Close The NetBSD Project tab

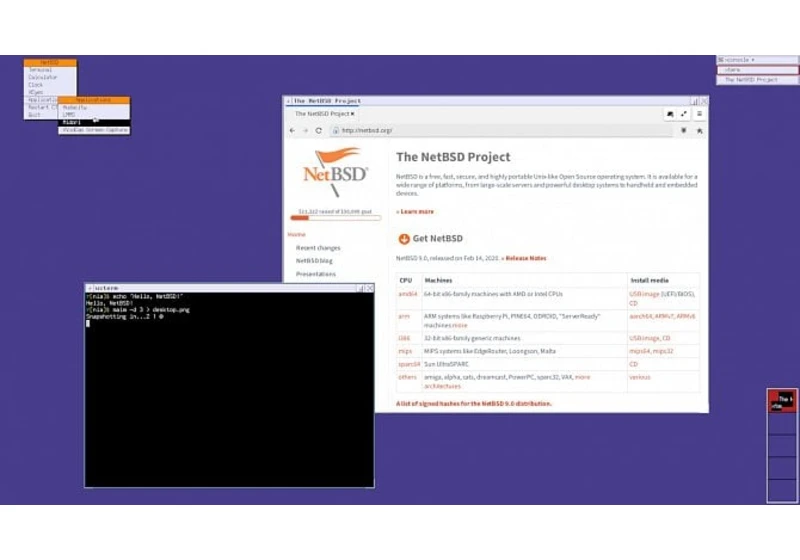[x=353, y=114]
